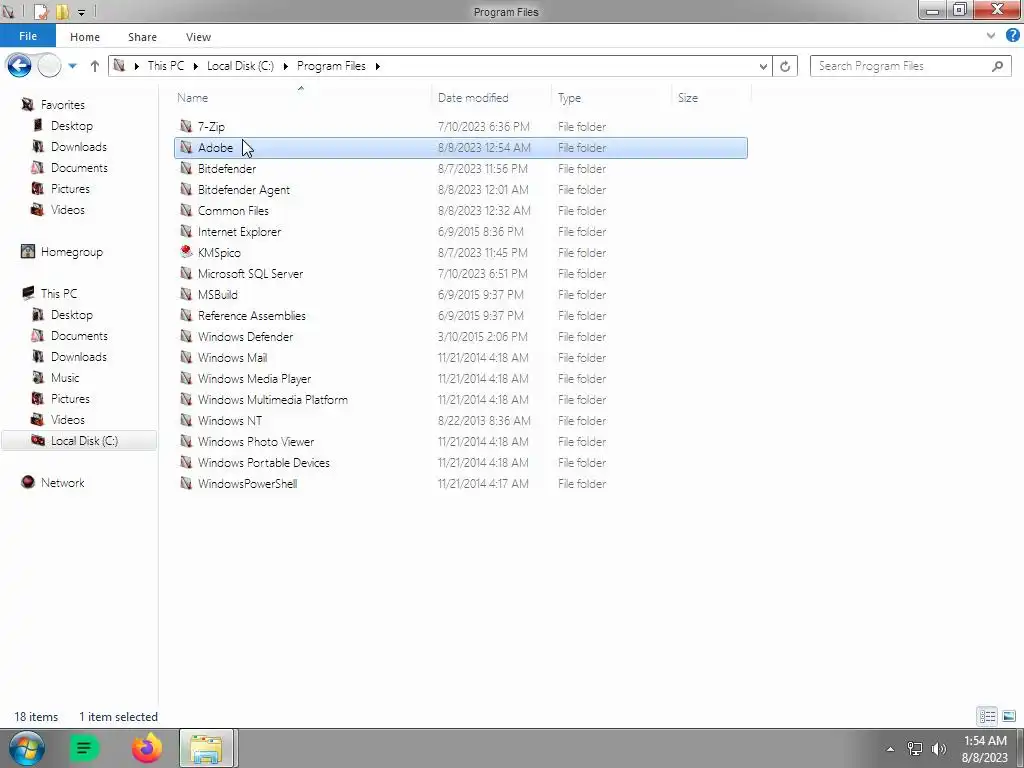Image resolution: width=1024 pixels, height=768 pixels.
Task: Select the Microsoft SQL Server folder
Action: pyautogui.click(x=461, y=274)
